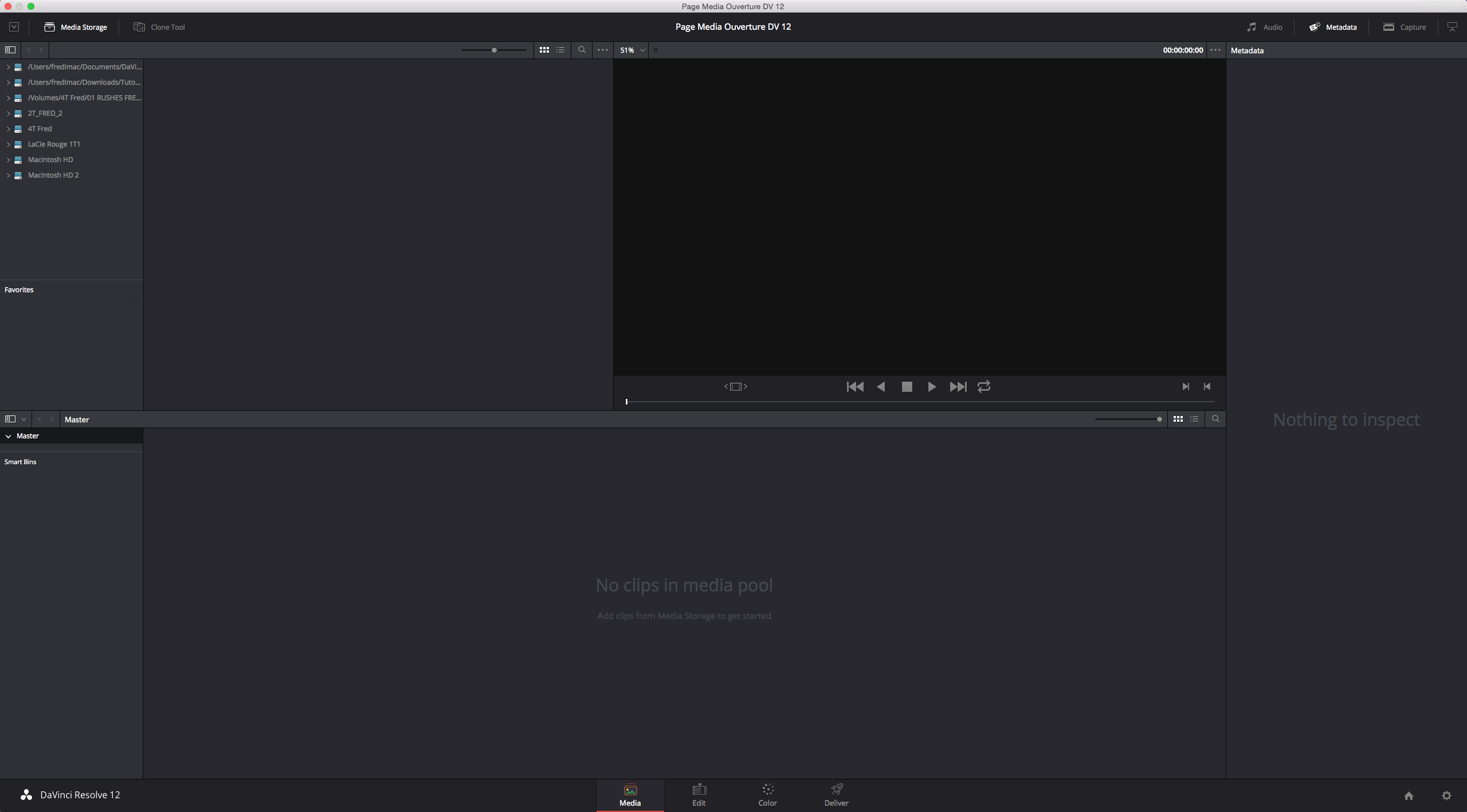Open the Audio panel
The height and width of the screenshot is (812, 1467).
[x=1264, y=26]
